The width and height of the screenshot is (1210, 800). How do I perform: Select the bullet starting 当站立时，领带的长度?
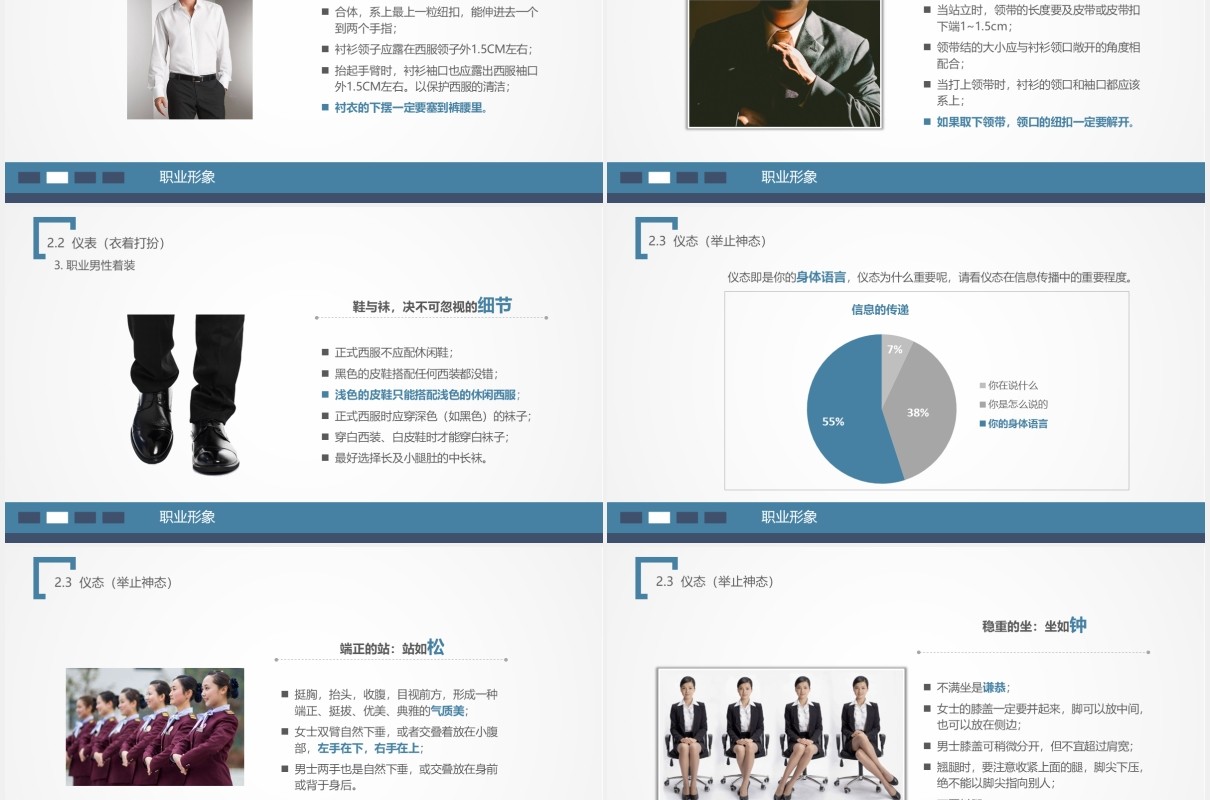tap(1032, 18)
